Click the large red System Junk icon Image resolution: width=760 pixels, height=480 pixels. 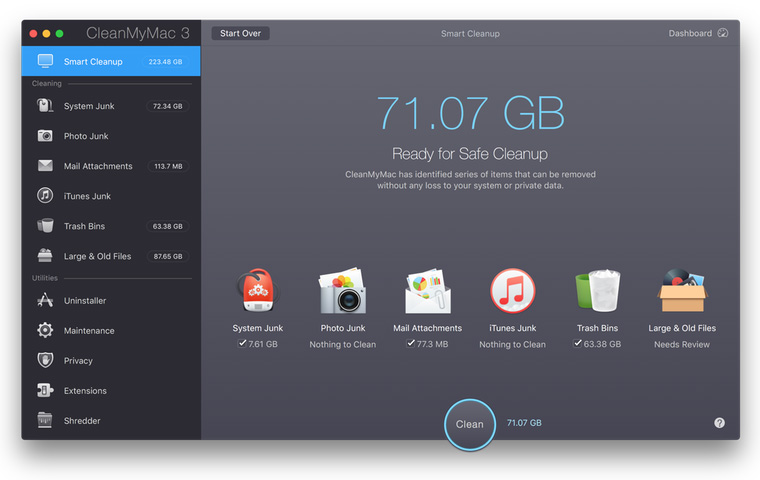pyautogui.click(x=257, y=290)
